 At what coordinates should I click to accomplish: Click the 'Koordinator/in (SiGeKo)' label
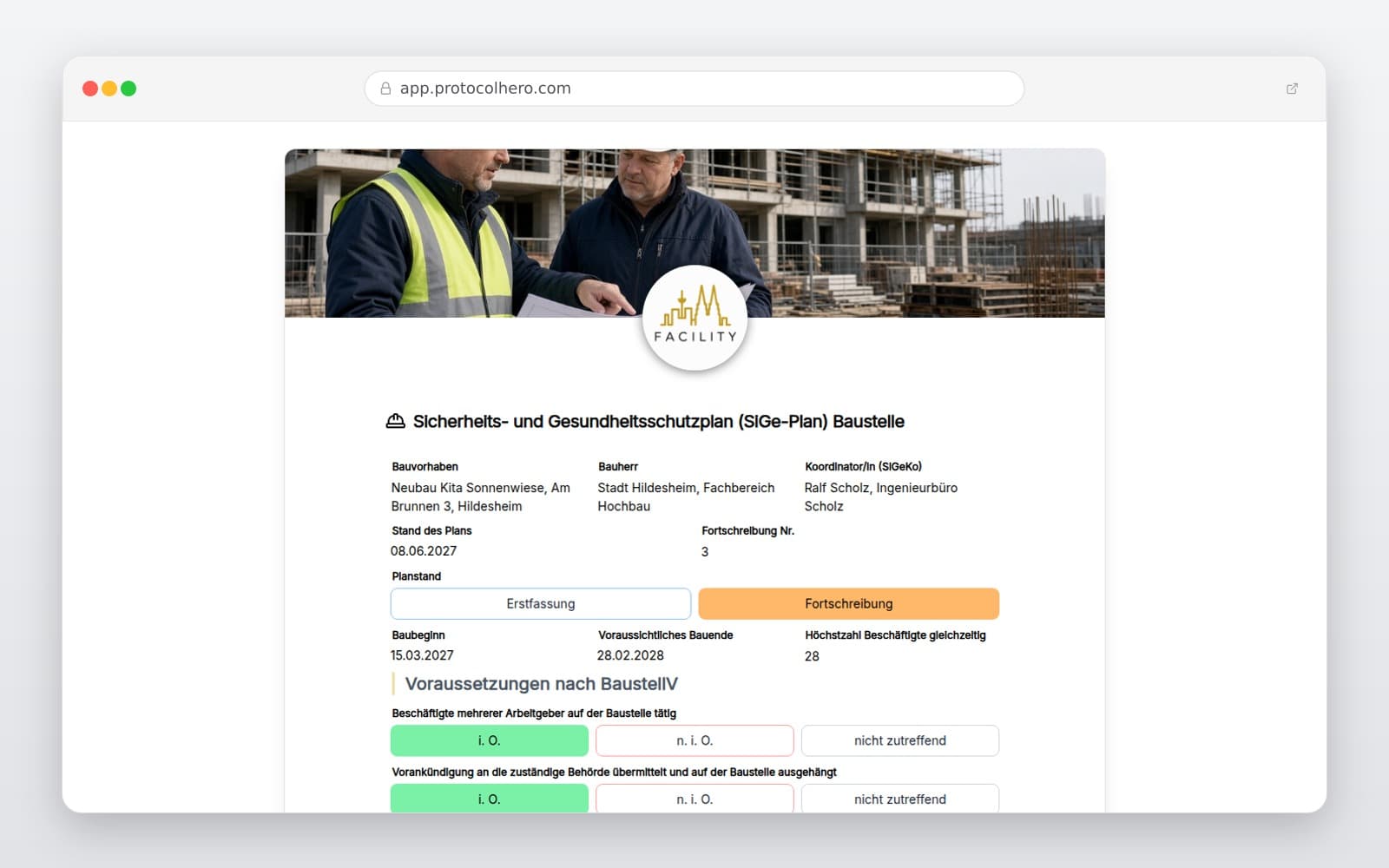863,467
